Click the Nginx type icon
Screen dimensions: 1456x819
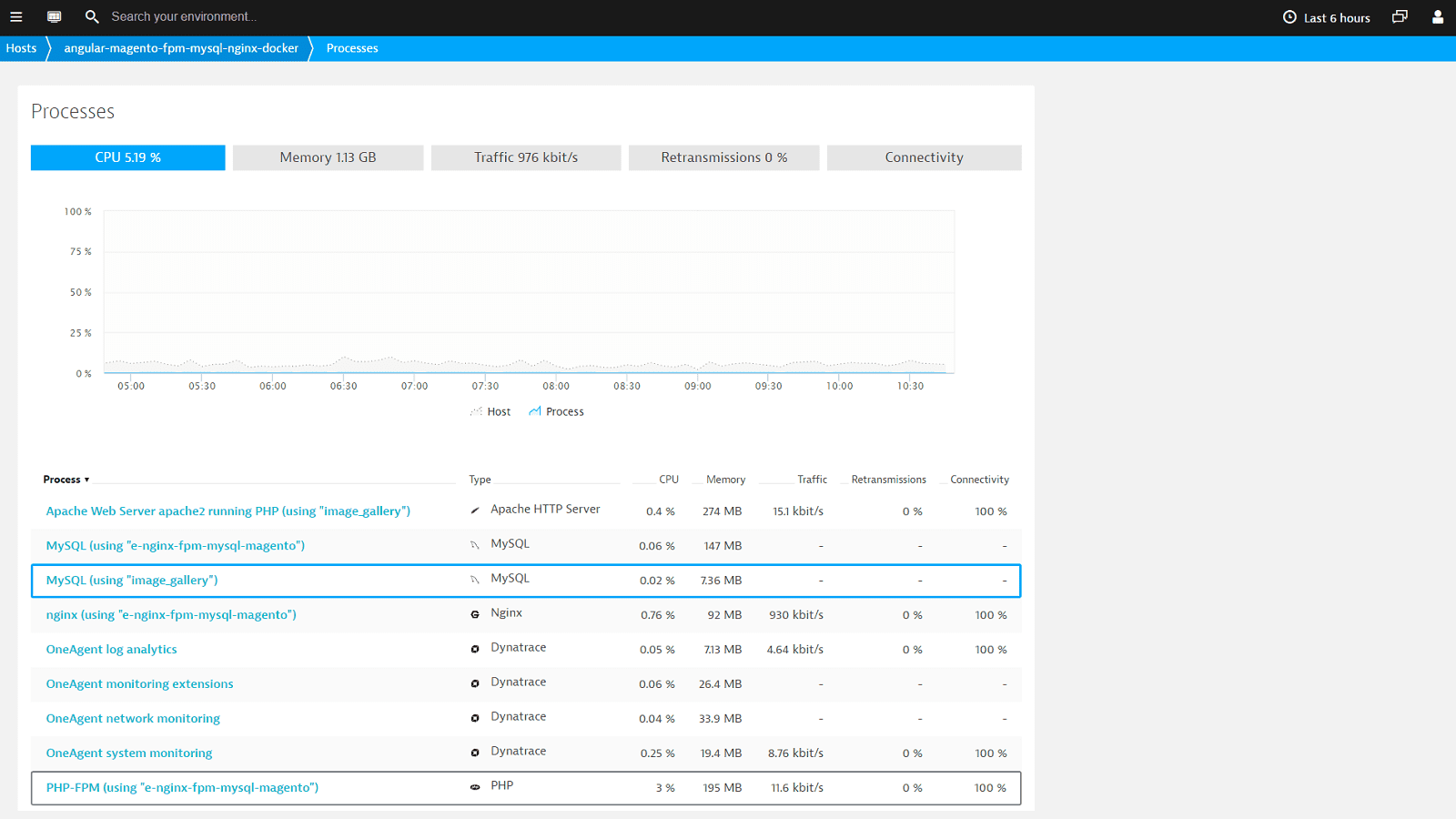click(x=475, y=614)
